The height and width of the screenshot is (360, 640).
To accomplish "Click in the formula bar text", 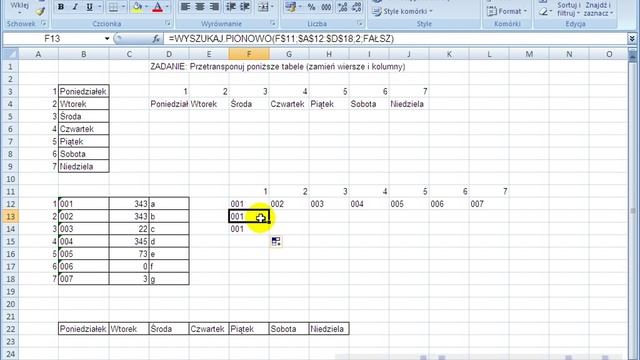I will (x=281, y=39).
